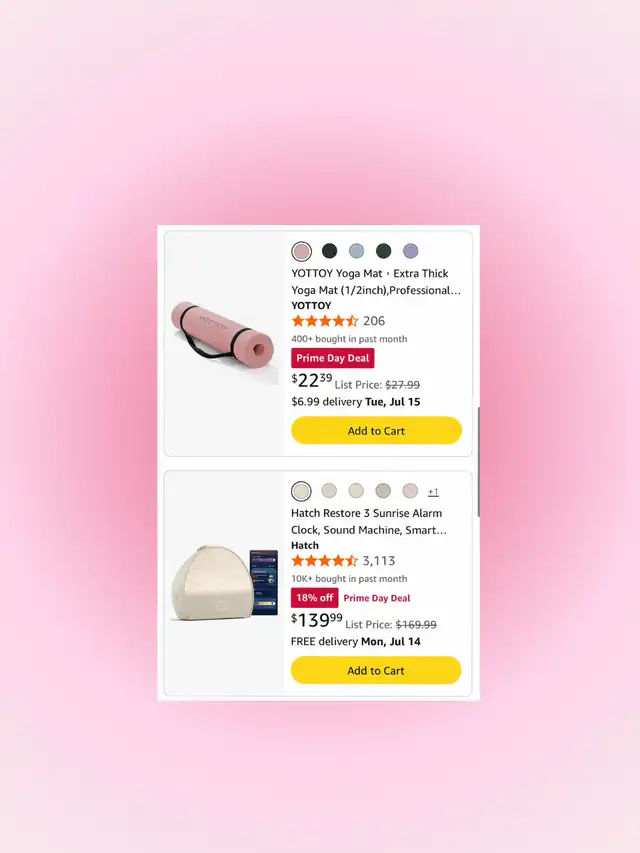Open the 3,113 ratings count link
This screenshot has height=853, width=640.
[x=379, y=561]
